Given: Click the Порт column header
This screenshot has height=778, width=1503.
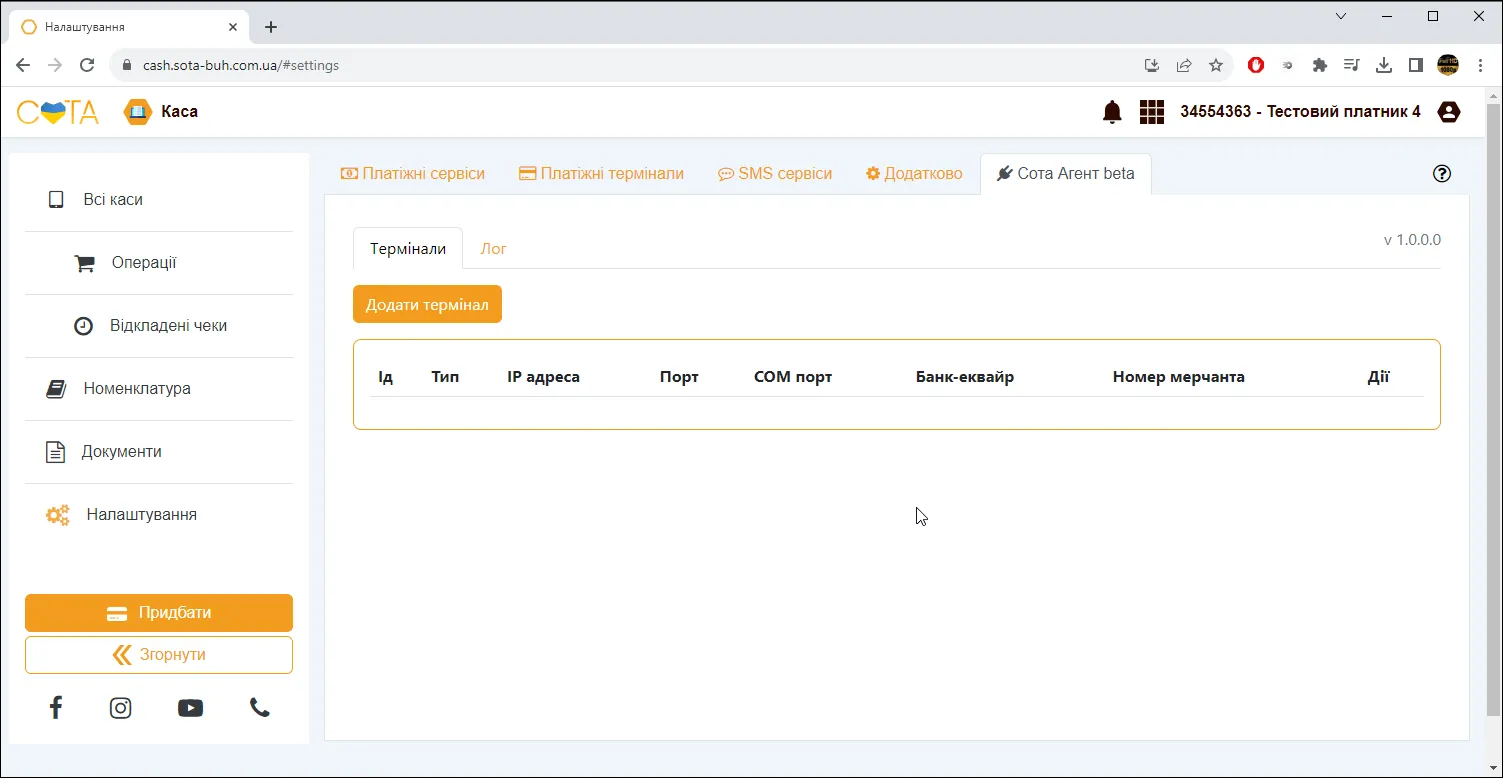Looking at the screenshot, I should (x=679, y=377).
